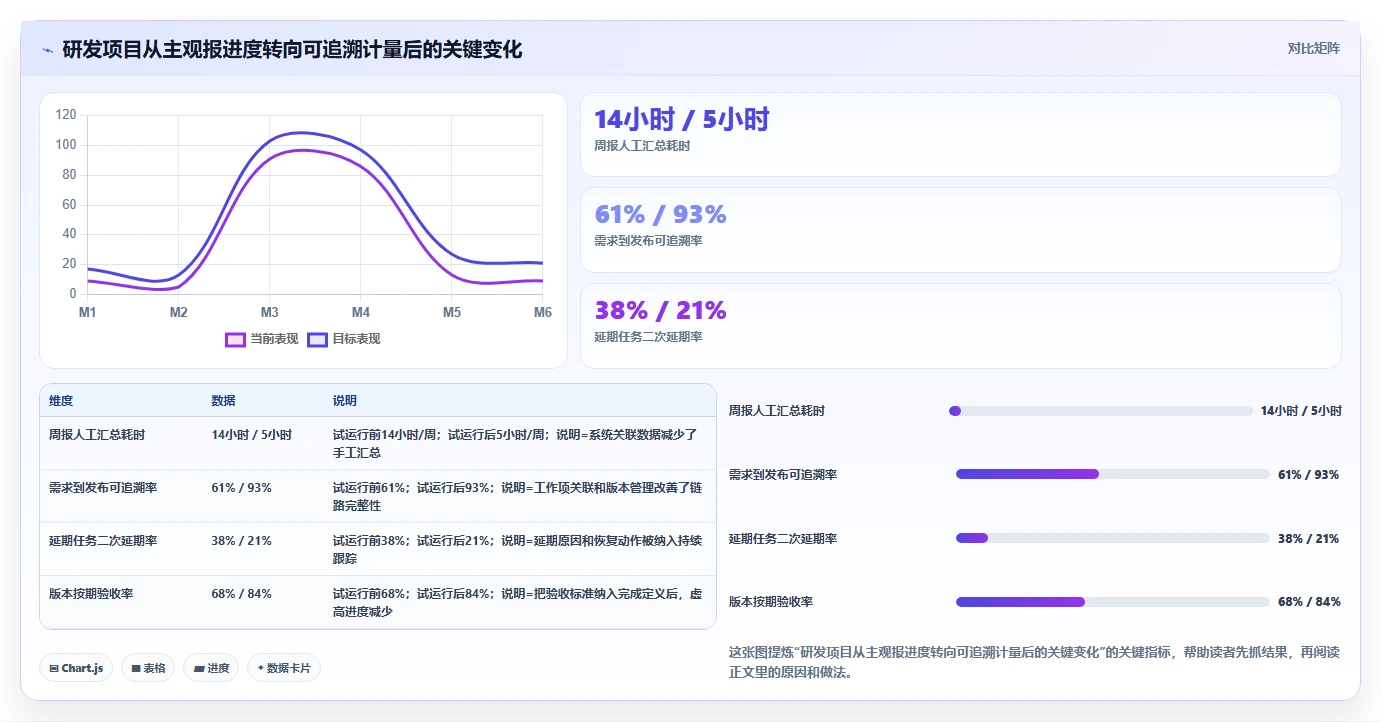Click the 版本按期验收率 progress bar
Screen dimensions: 1381x722
point(1113,602)
